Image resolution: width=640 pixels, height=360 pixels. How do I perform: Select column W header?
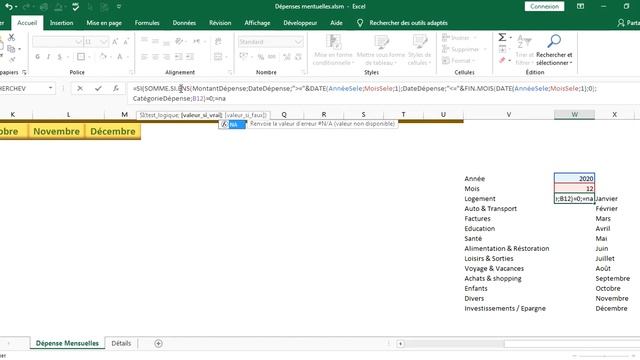pyautogui.click(x=574, y=115)
